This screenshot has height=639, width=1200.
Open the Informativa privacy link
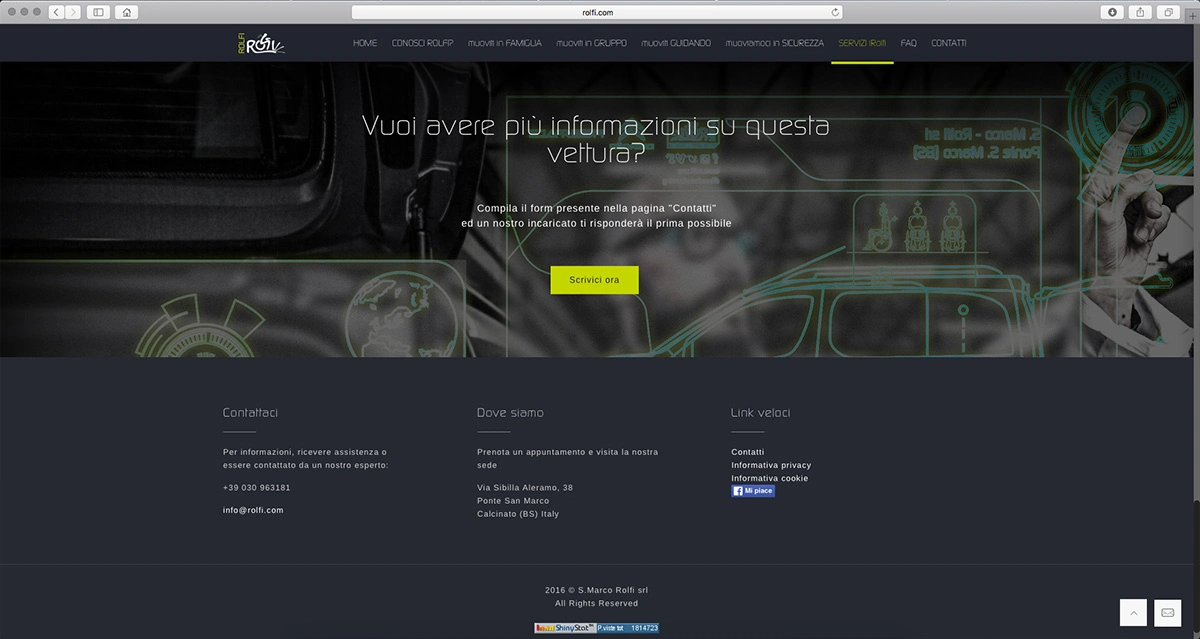(771, 465)
